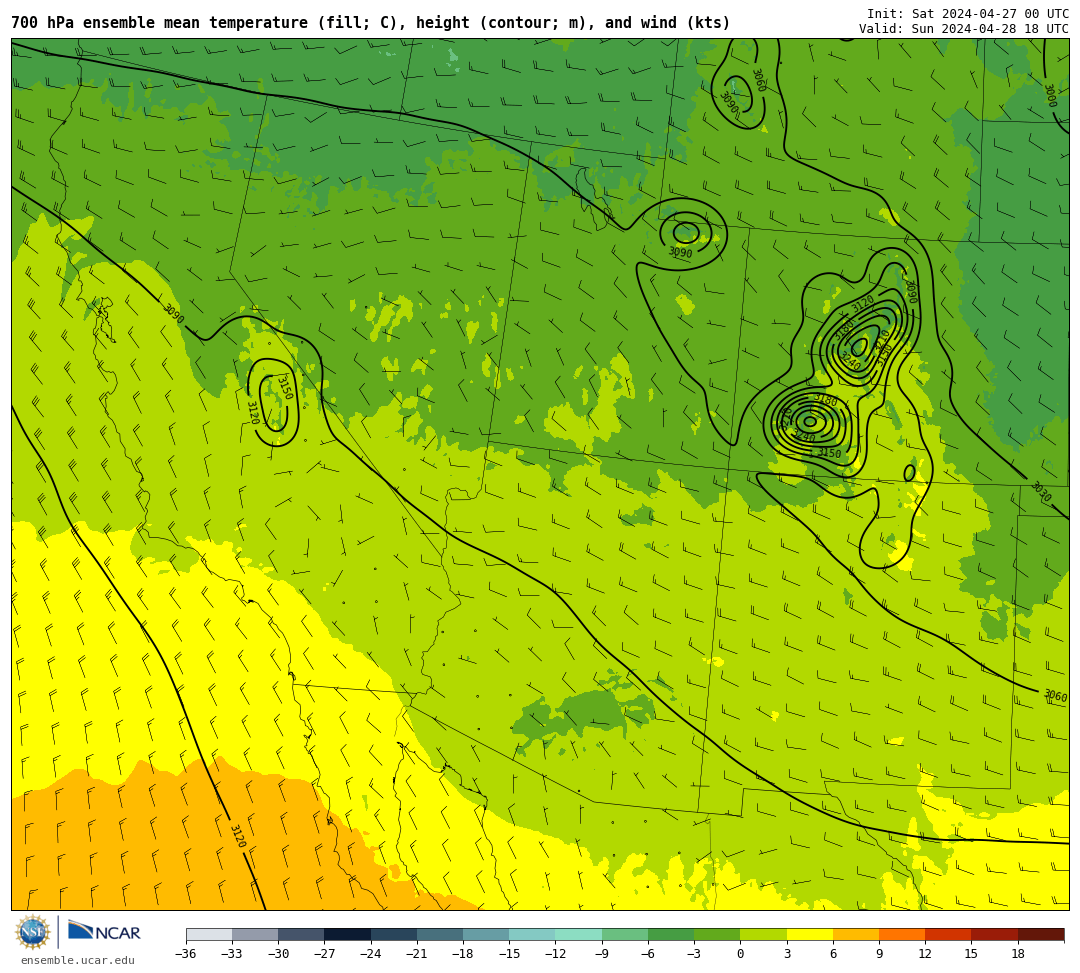
Task: Pick the green -6 to -3 colorbar segment
Action: 671,934
